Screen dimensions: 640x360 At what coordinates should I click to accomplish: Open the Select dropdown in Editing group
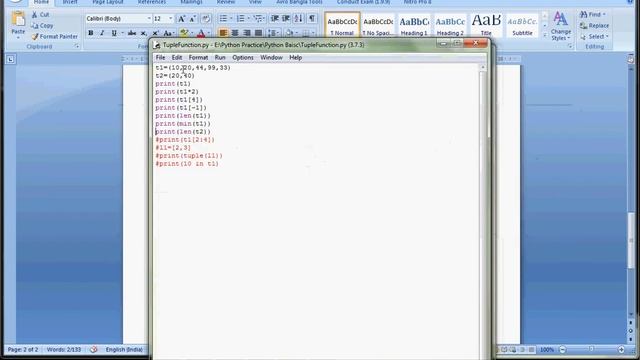(594, 37)
